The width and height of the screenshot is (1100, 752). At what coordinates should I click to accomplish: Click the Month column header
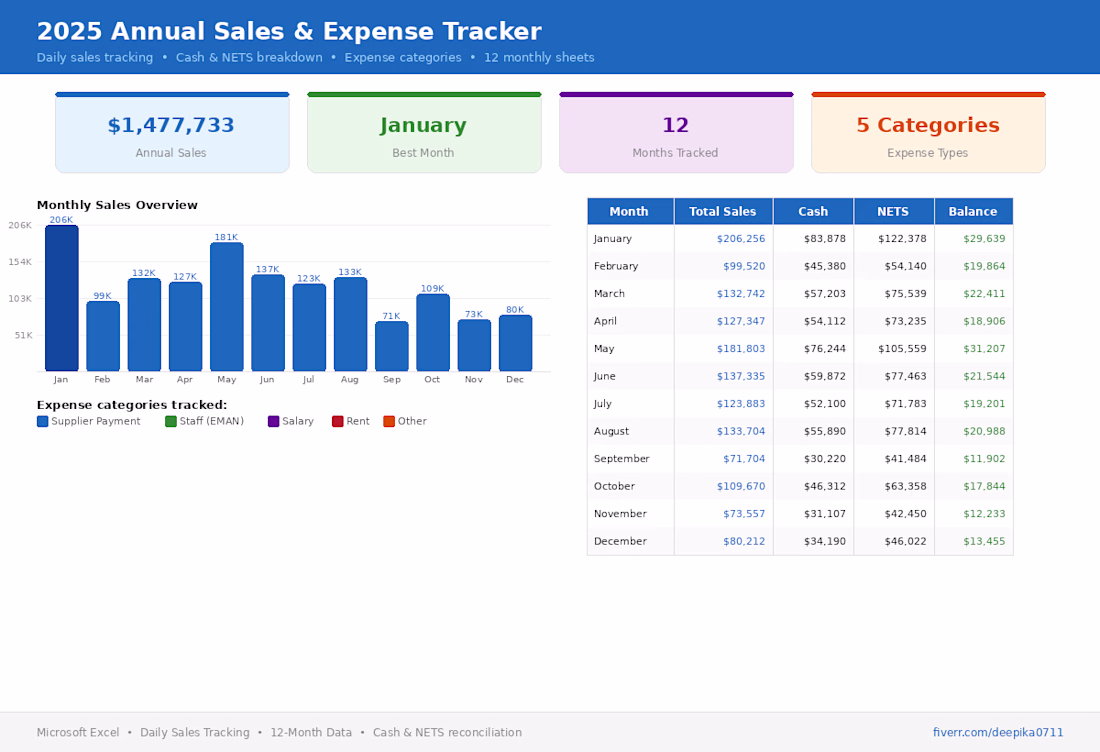coord(630,211)
